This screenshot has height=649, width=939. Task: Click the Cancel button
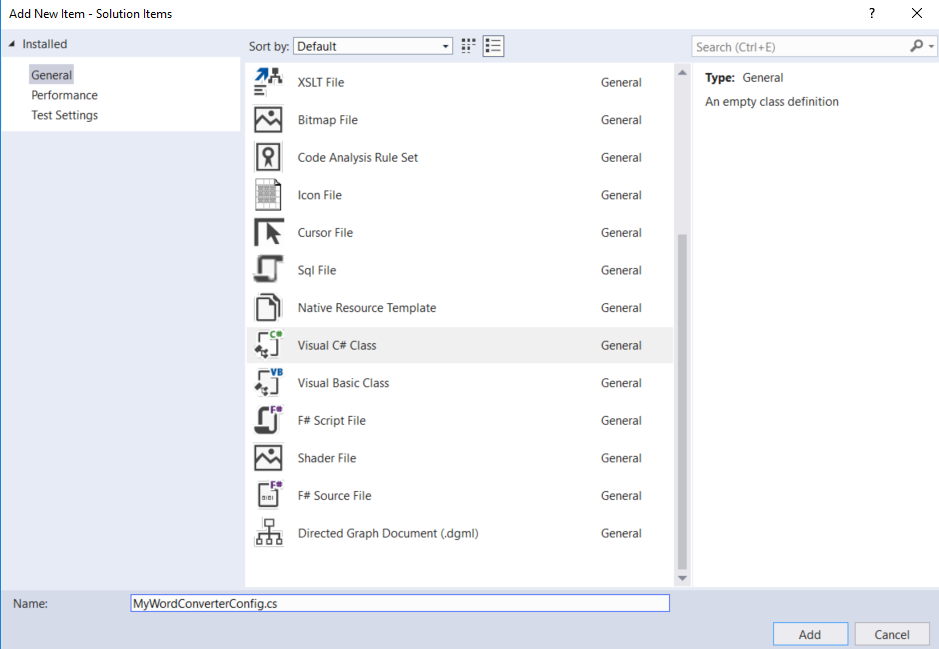pos(892,634)
